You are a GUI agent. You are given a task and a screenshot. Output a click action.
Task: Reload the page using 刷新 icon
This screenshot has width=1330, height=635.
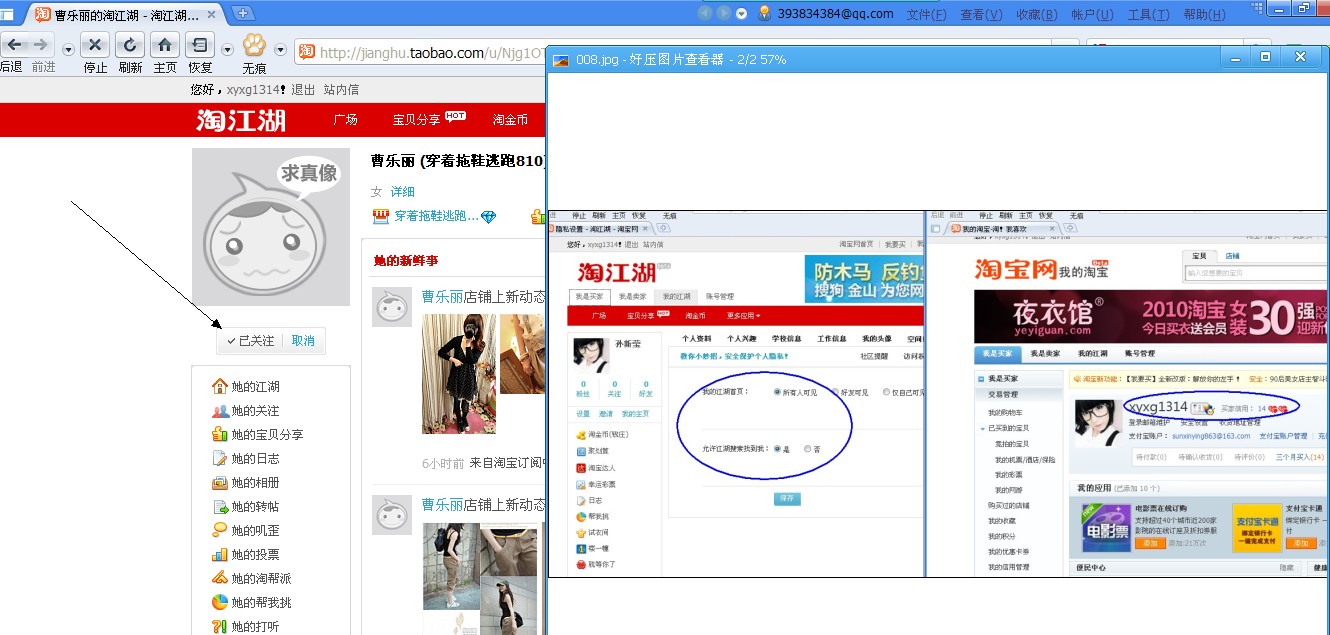130,45
